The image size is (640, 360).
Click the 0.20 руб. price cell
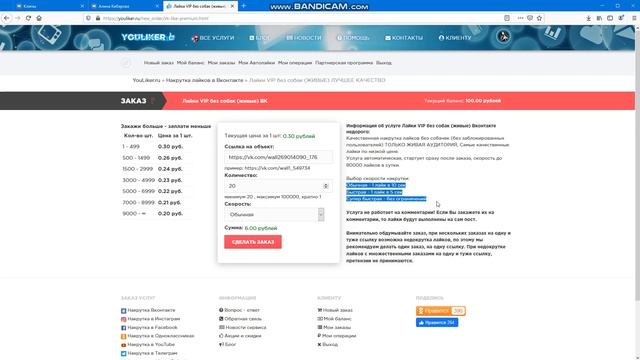point(170,213)
